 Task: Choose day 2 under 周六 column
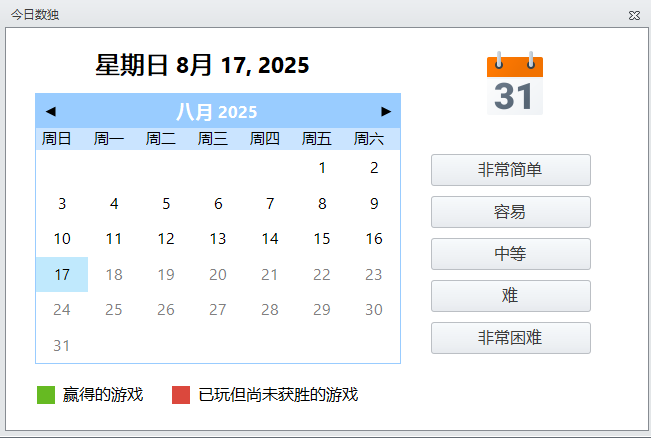click(374, 168)
